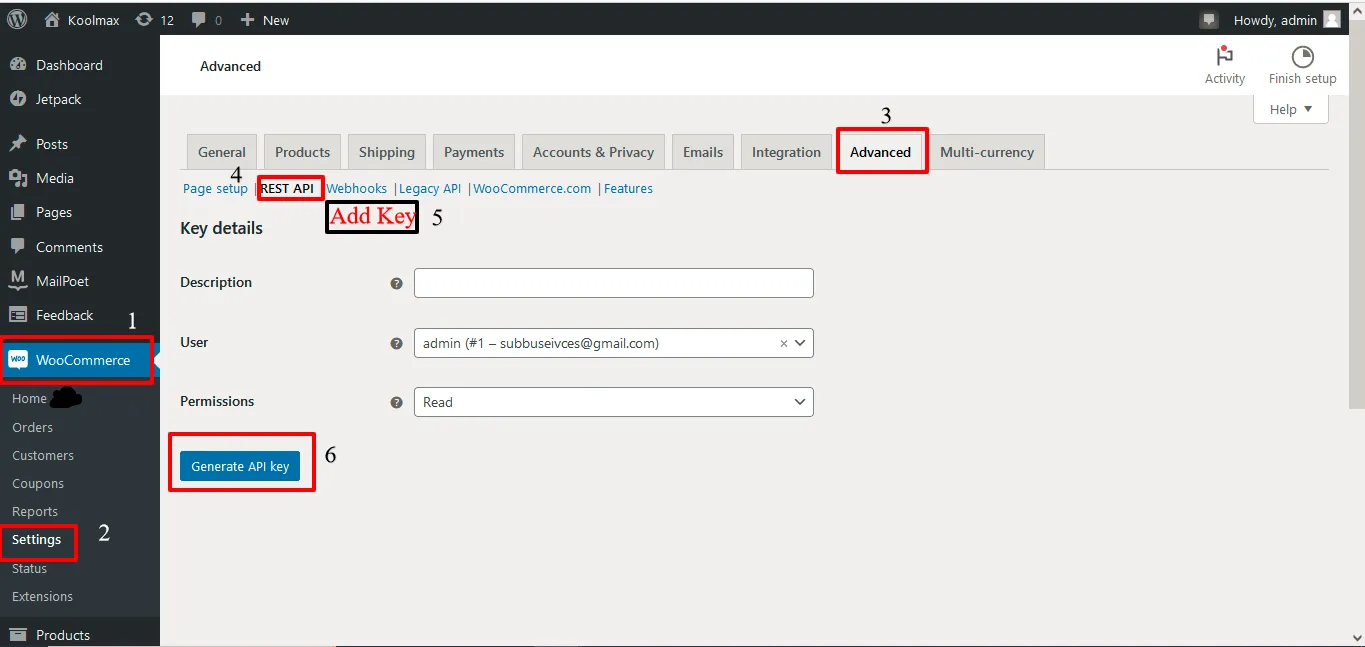Open the Activity flag icon
The image size is (1365, 647).
pos(1224,57)
